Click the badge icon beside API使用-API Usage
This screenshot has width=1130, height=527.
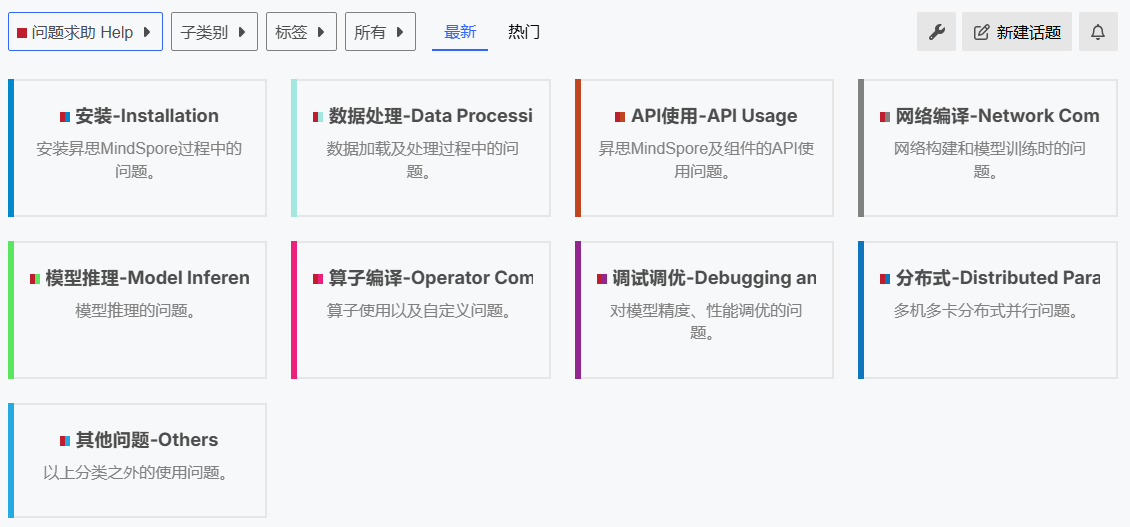point(620,117)
